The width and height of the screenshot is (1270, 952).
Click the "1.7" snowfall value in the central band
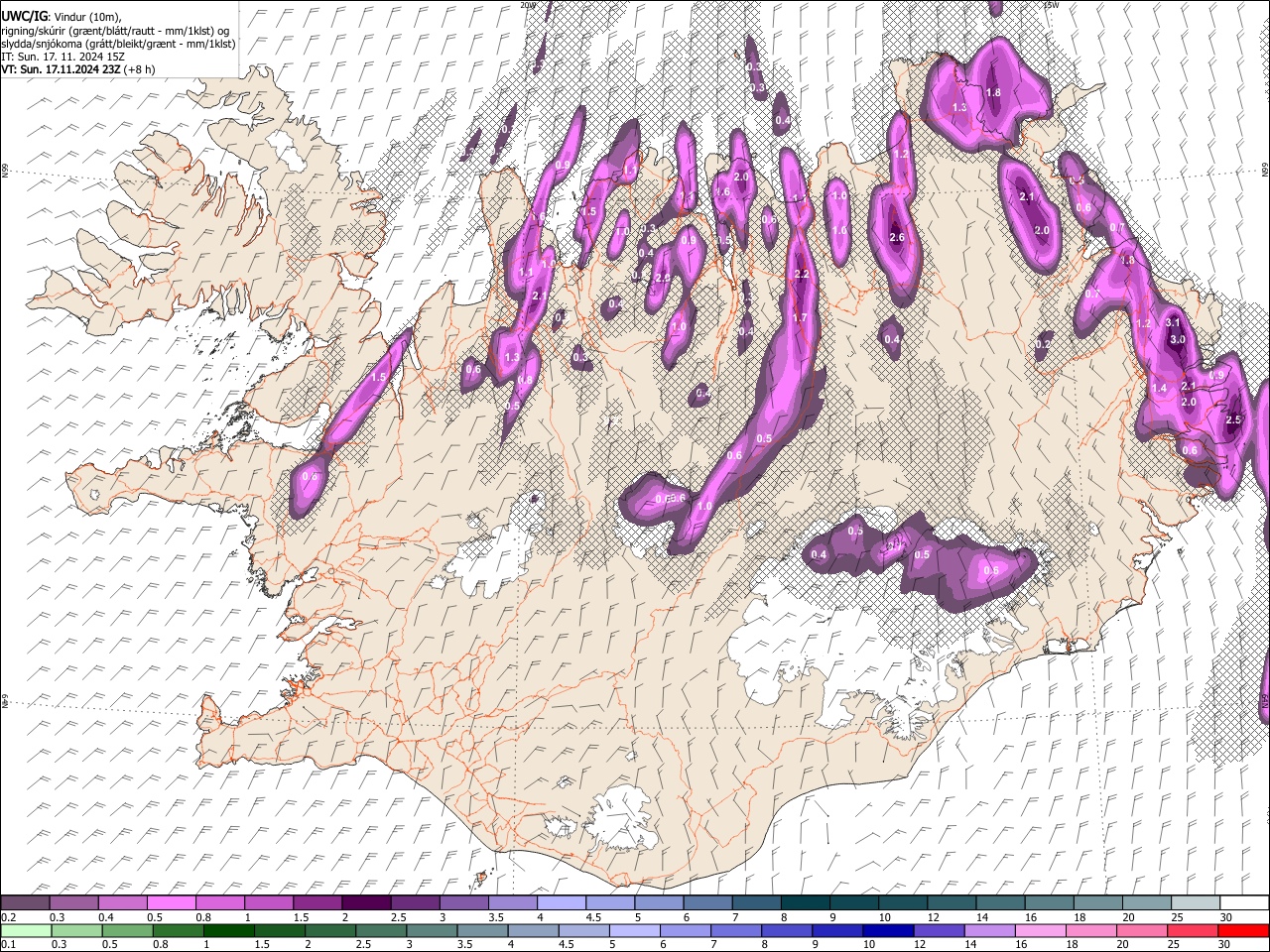coord(800,317)
